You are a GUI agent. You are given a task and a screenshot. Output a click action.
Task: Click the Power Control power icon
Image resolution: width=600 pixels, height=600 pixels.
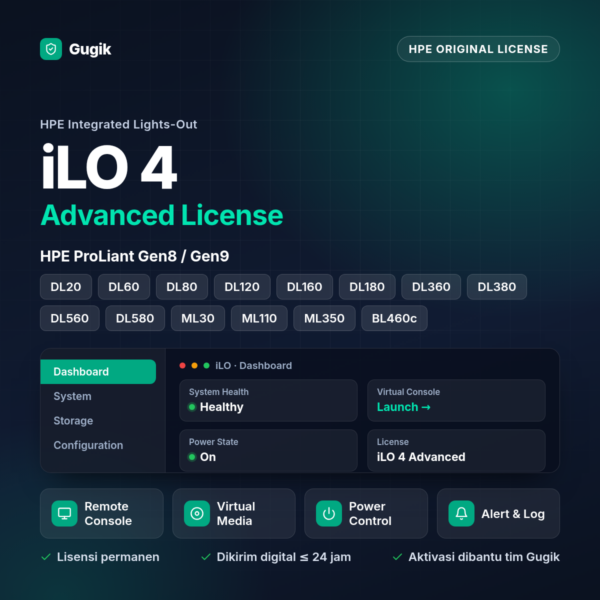(329, 514)
